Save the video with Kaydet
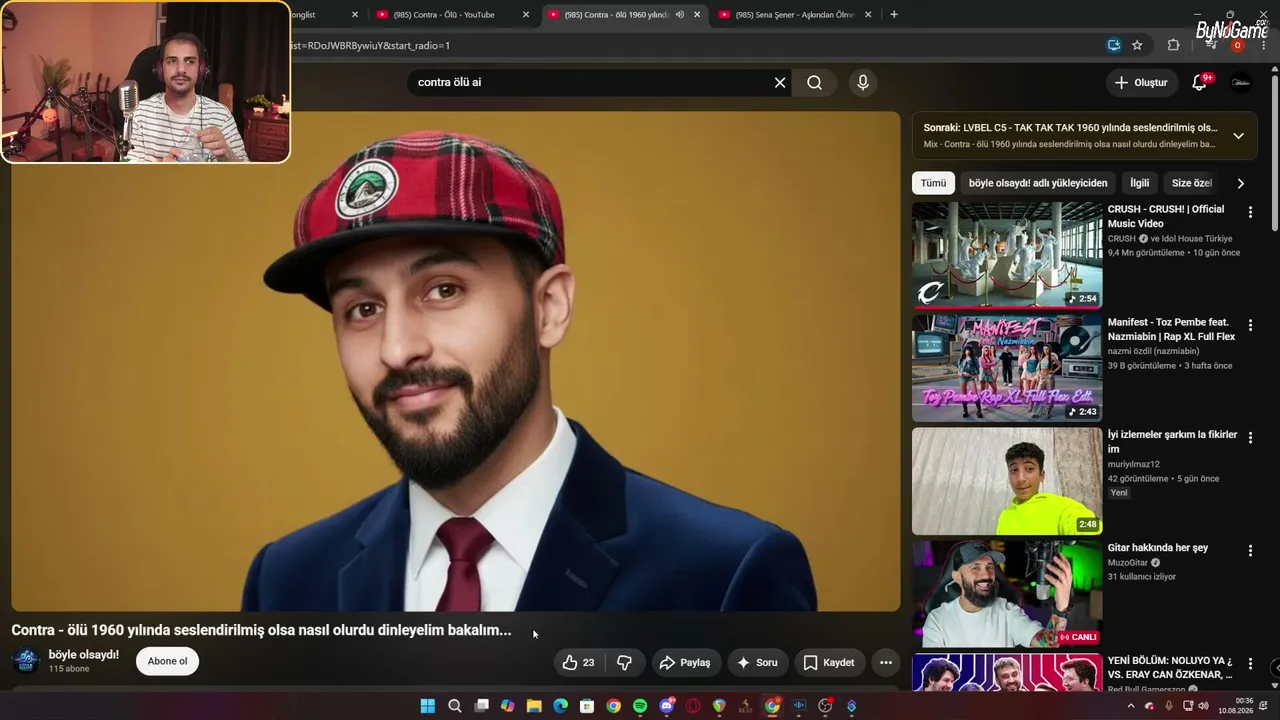This screenshot has height=720, width=1280. pos(829,662)
